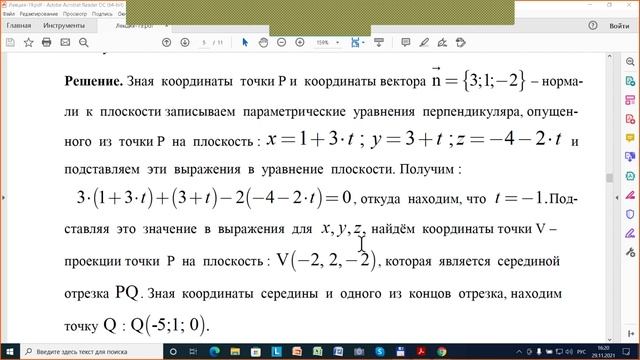Click the scrolling mode toolbar icon
Screen dimensions: 640x360
[x=379, y=42]
